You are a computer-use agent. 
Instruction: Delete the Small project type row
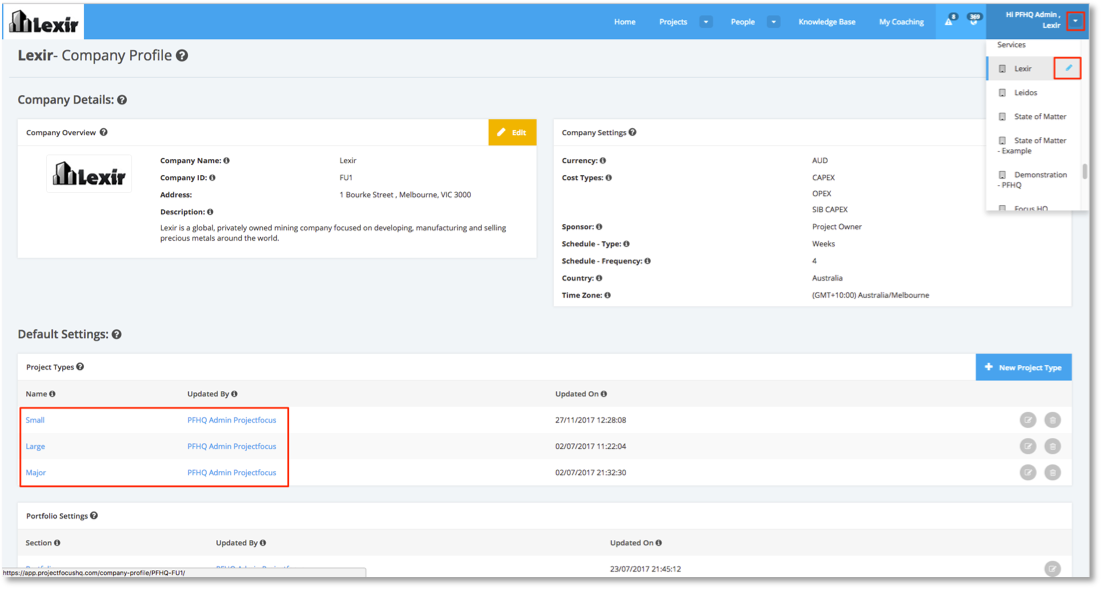1052,420
